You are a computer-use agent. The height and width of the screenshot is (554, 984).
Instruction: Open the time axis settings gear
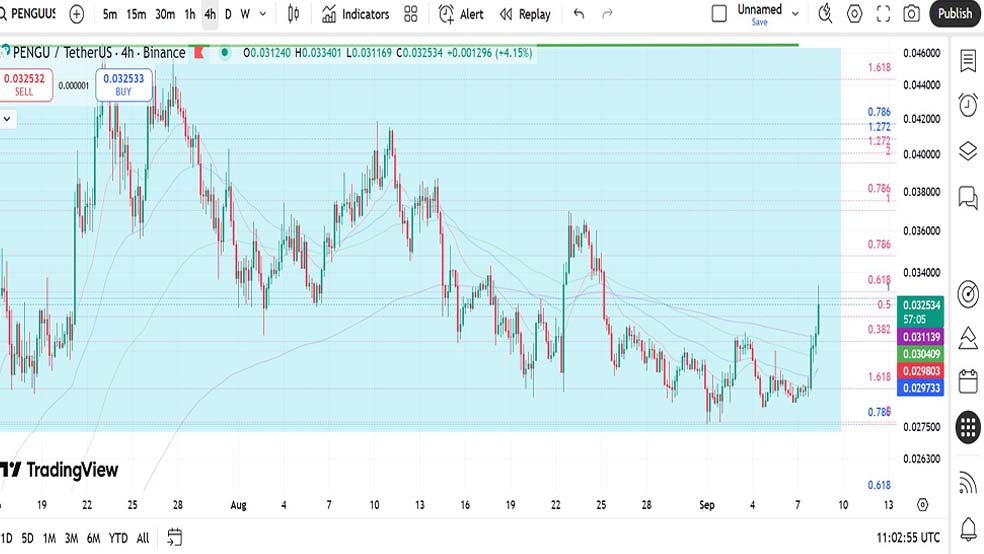[x=922, y=504]
